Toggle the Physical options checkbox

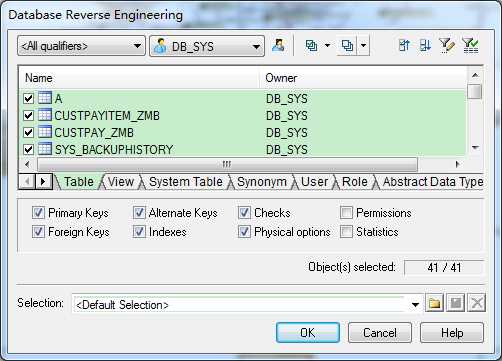point(244,232)
